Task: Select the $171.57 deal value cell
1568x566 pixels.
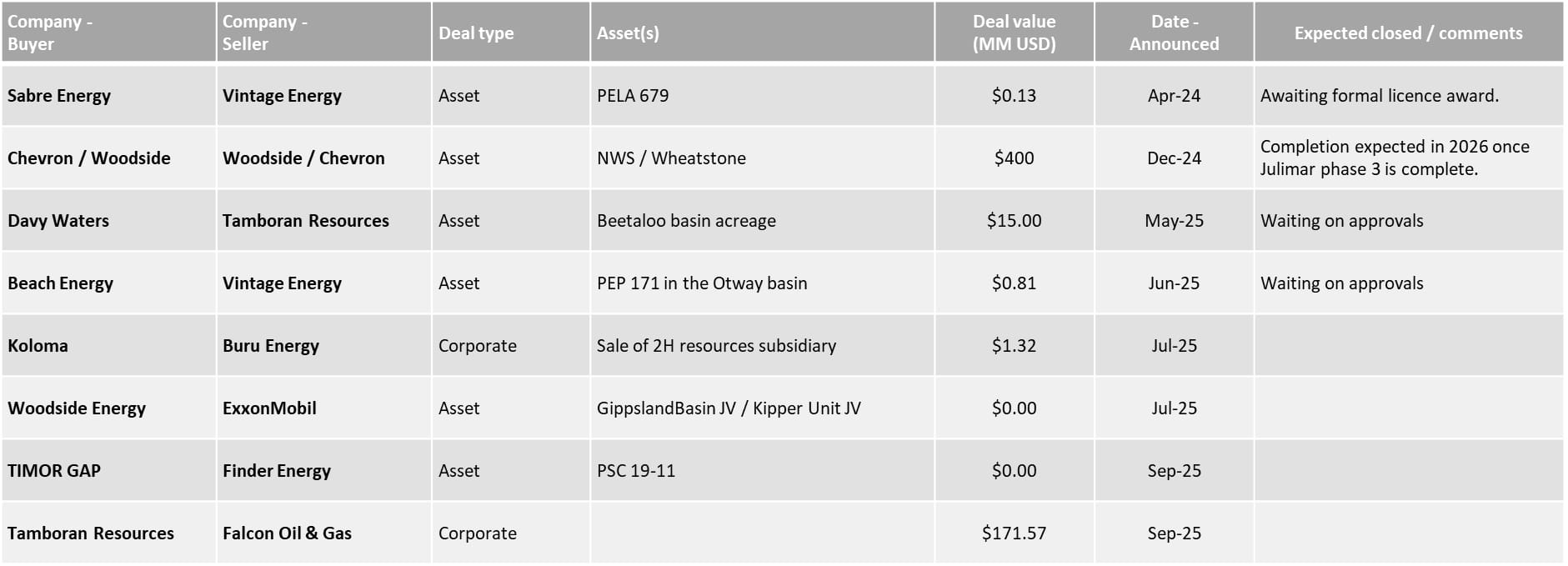Action: 1014,533
